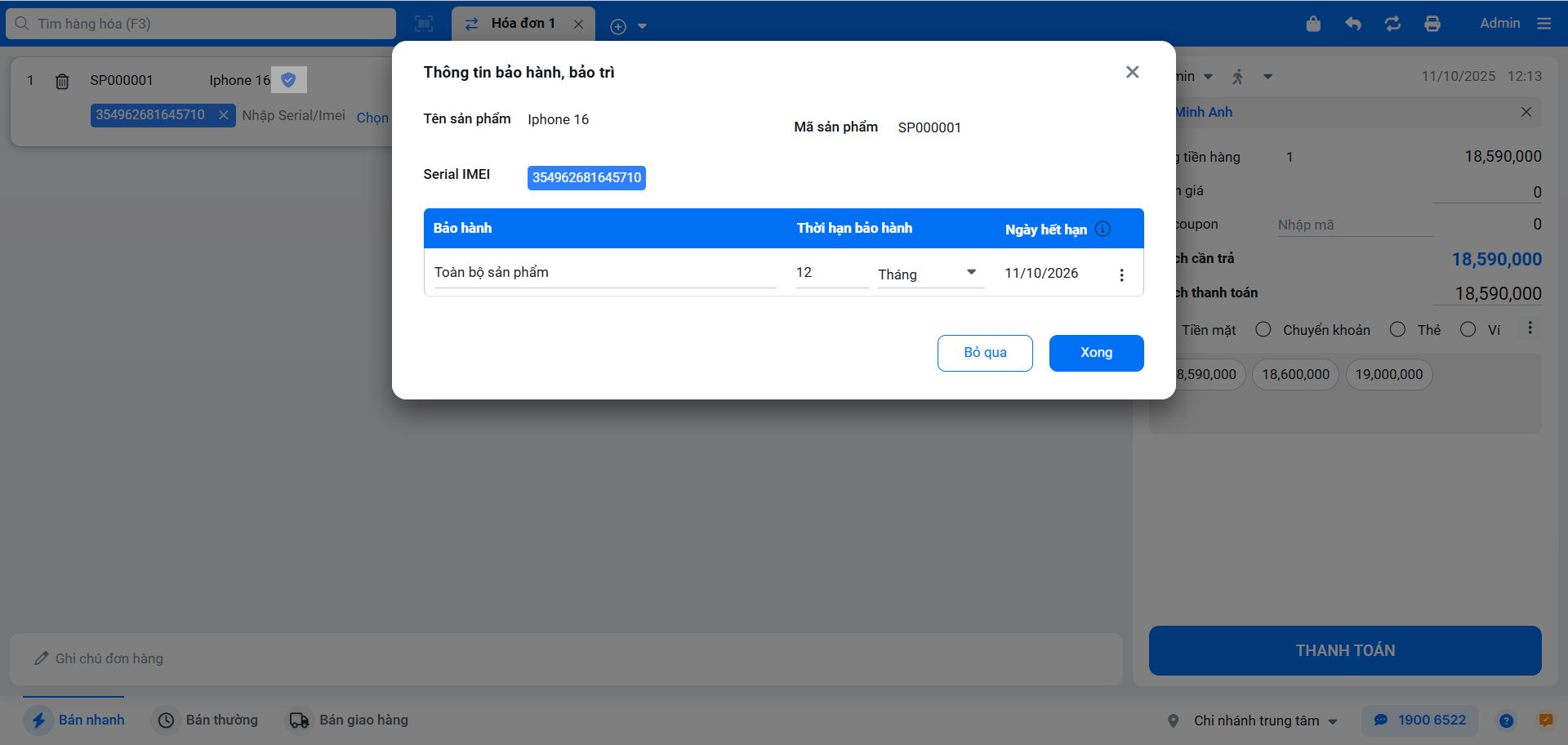This screenshot has width=1568, height=745.
Task: Click the Chọn link
Action: [x=372, y=118]
